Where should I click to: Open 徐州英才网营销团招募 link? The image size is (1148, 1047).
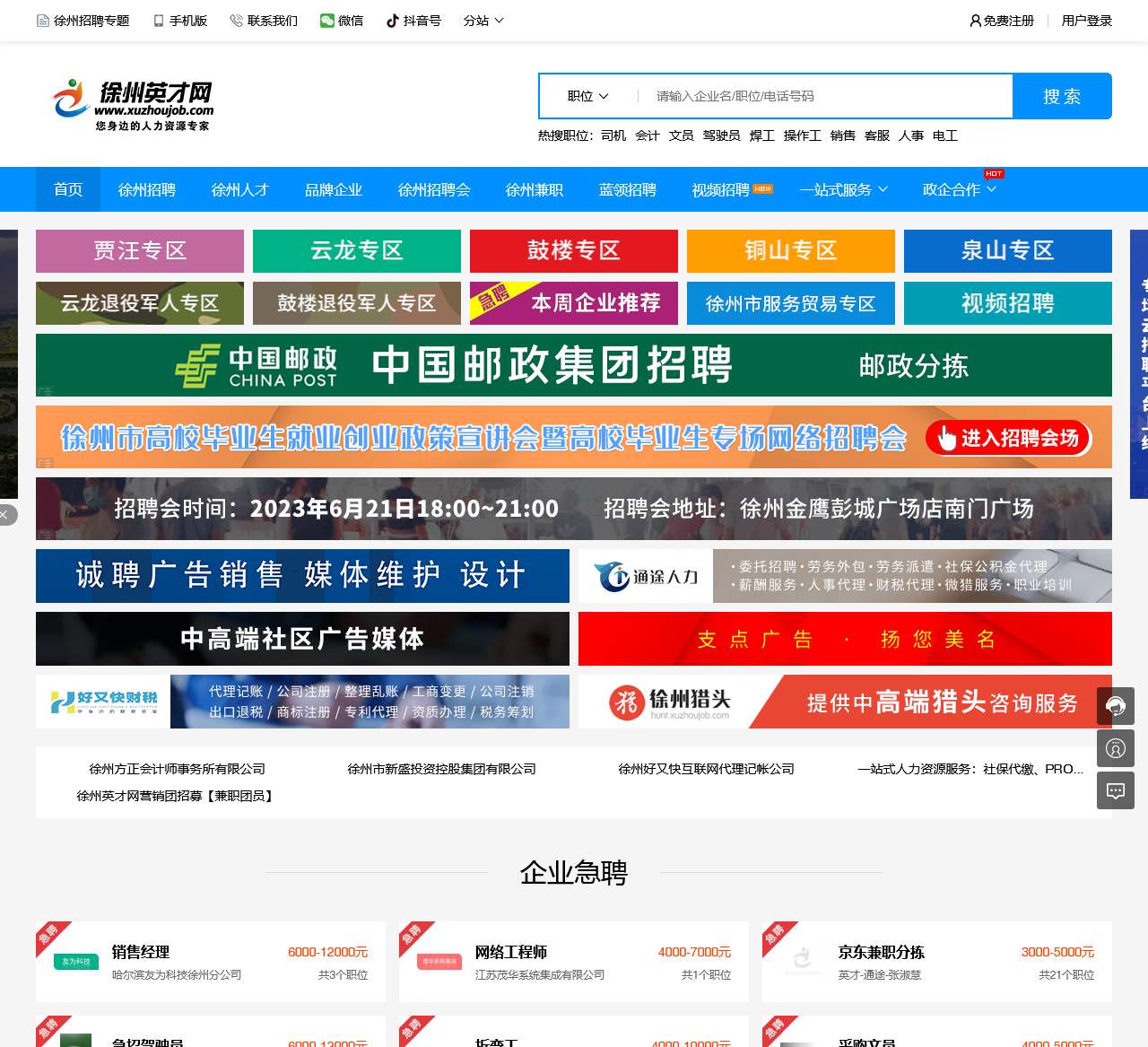click(x=177, y=796)
